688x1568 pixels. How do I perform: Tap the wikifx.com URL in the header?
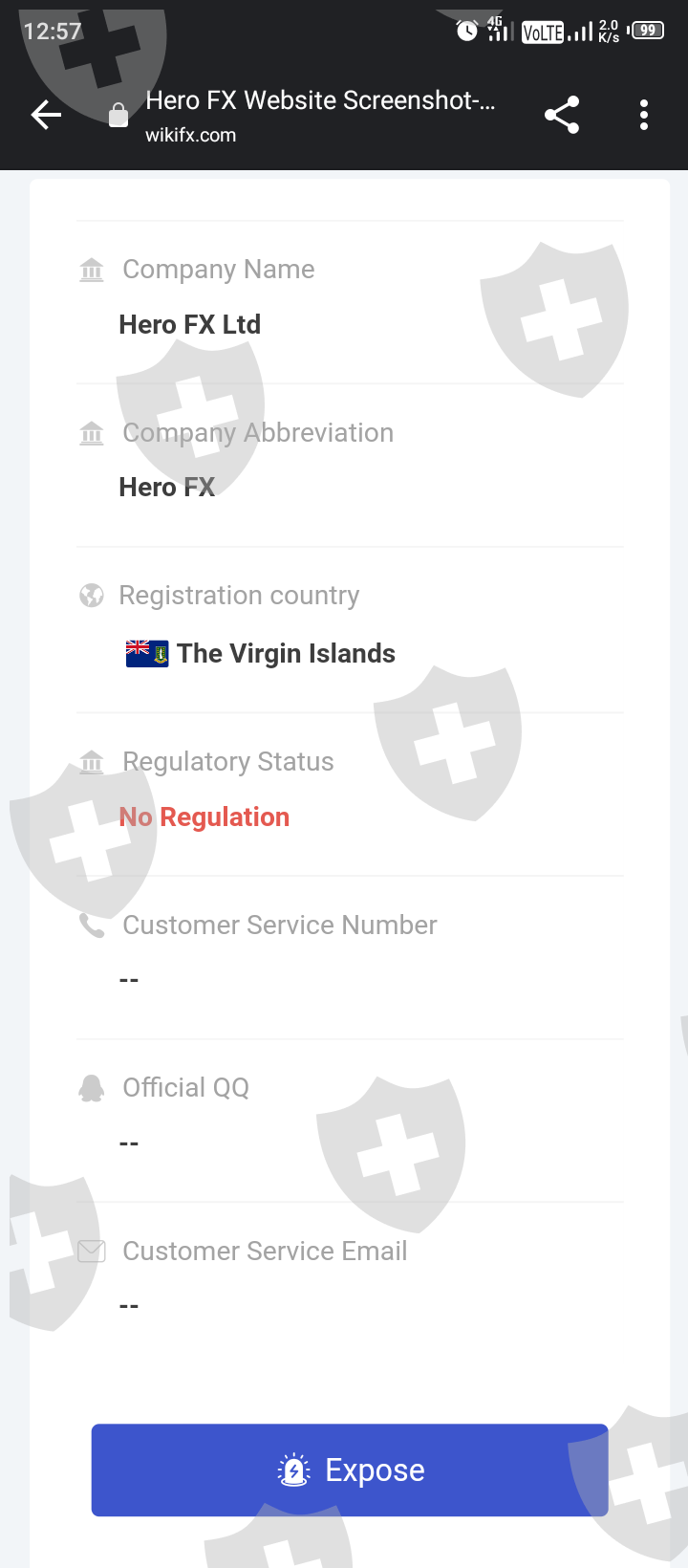point(191,136)
